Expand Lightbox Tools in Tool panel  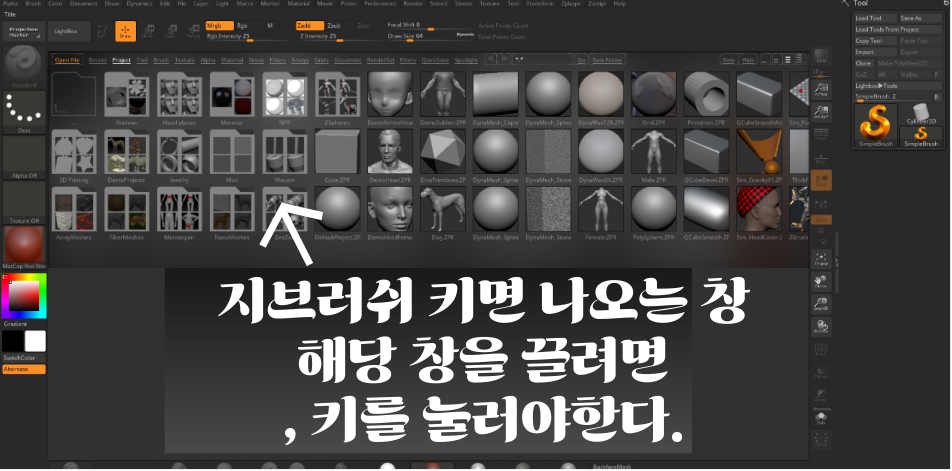[898, 86]
